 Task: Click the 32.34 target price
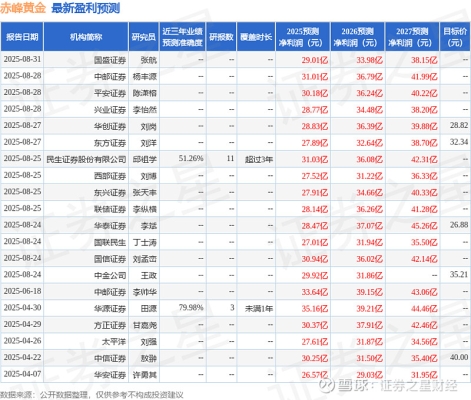pos(459,142)
